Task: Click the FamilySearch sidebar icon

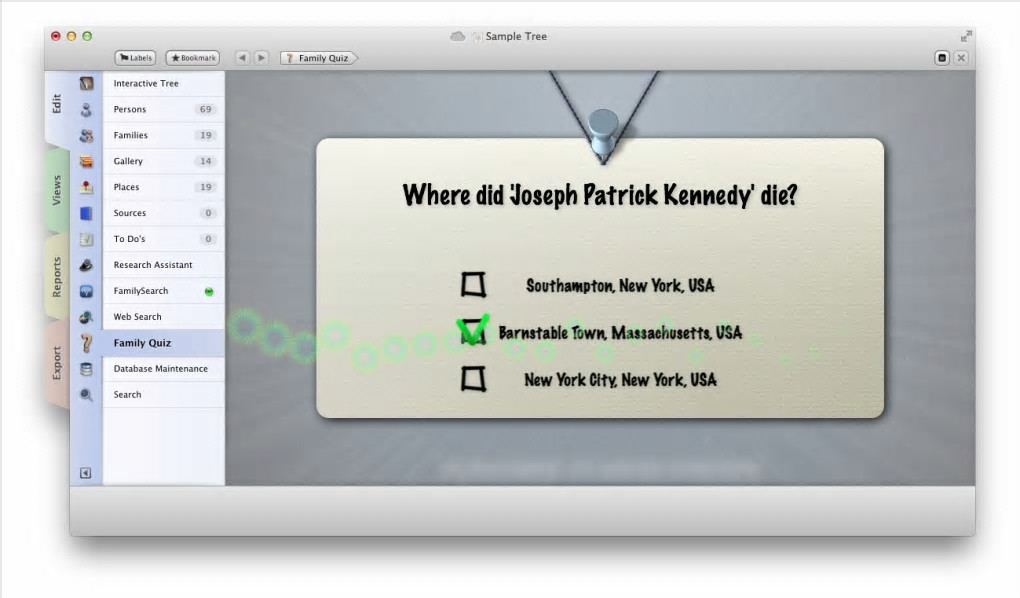Action: point(86,291)
